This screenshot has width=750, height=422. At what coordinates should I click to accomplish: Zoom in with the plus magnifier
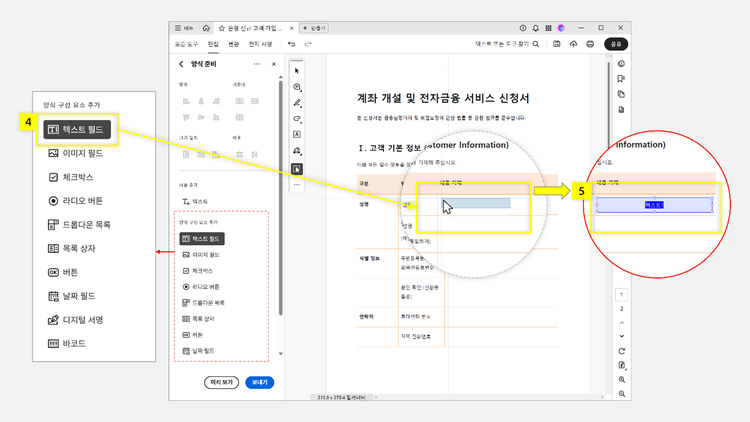621,380
